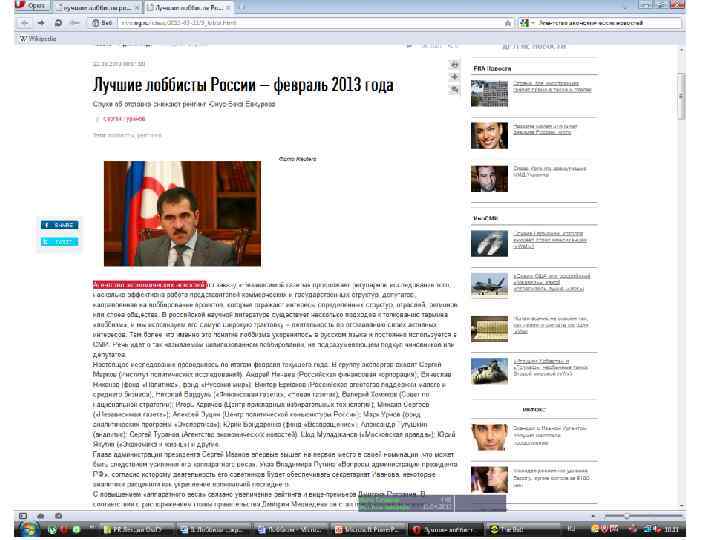Open a new tab with plus button
The width and height of the screenshot is (720, 540).
[241, 7]
